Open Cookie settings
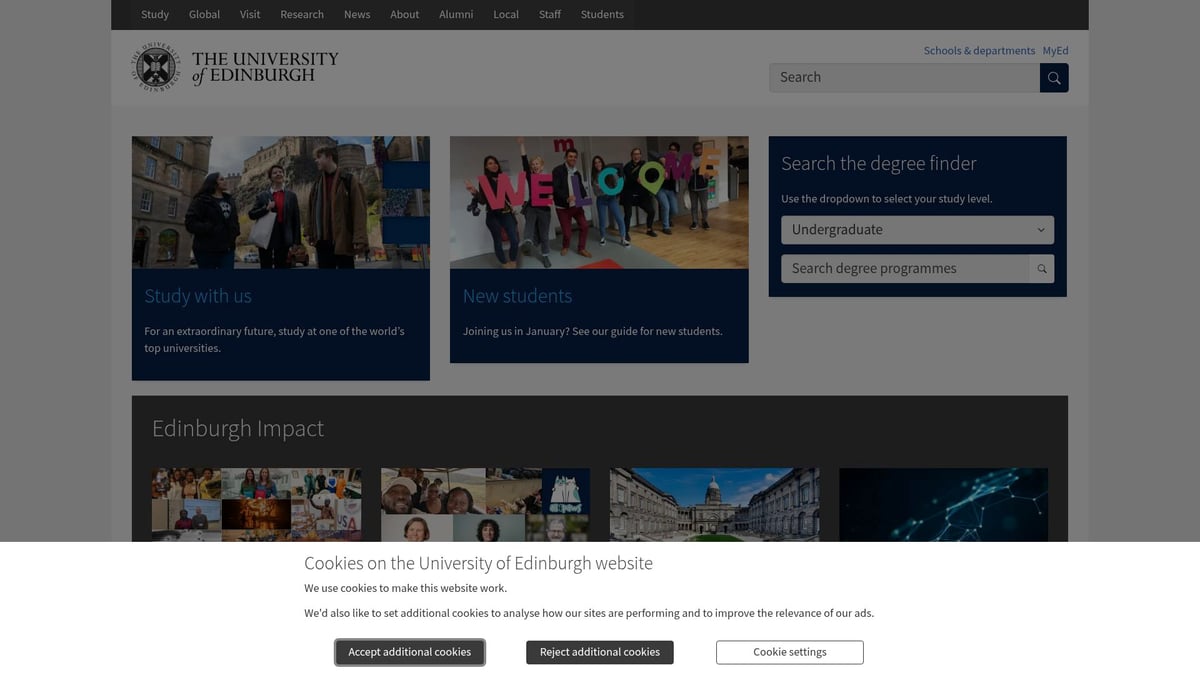1200x675 pixels. click(x=790, y=652)
